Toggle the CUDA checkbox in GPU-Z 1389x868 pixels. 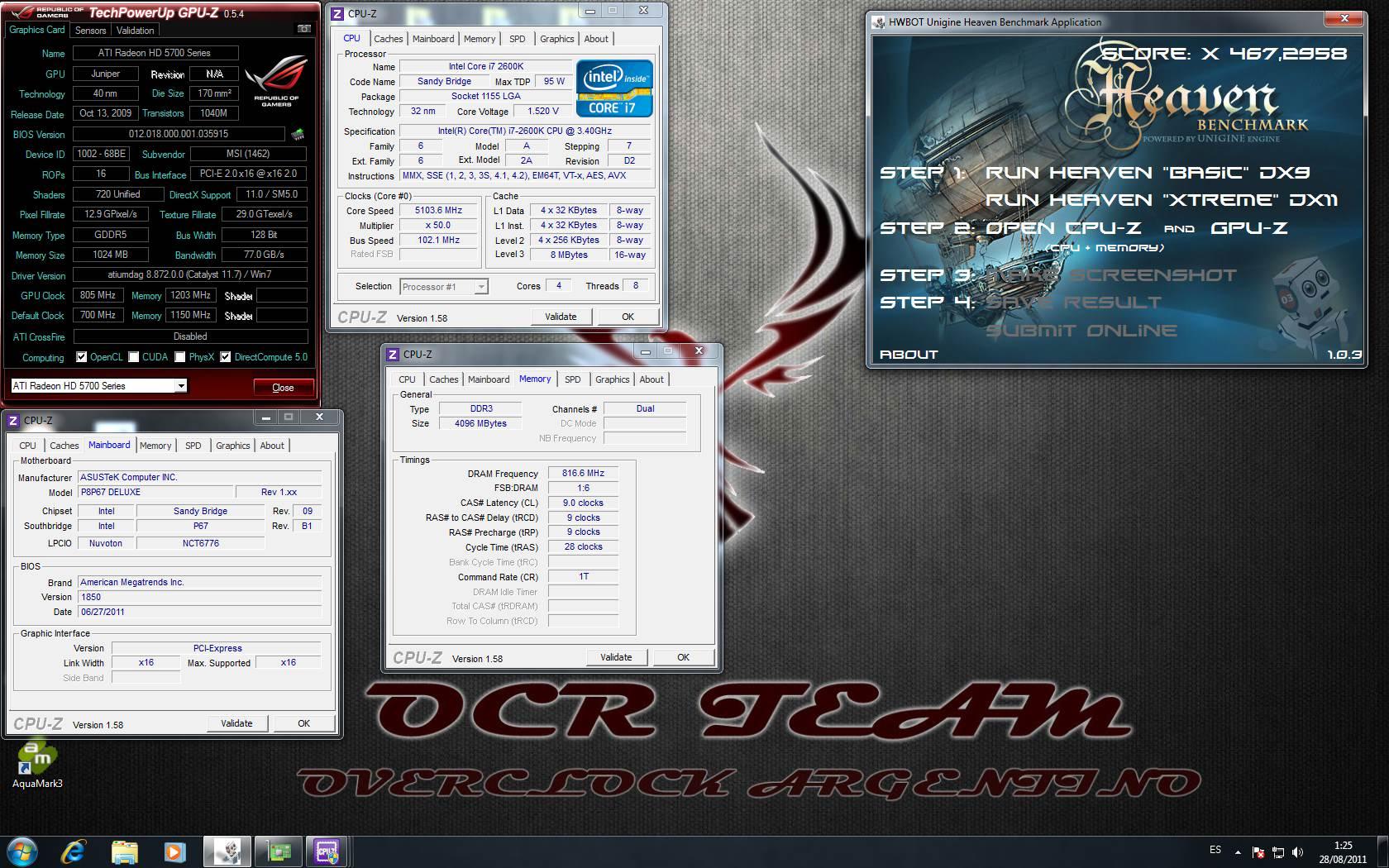133,357
